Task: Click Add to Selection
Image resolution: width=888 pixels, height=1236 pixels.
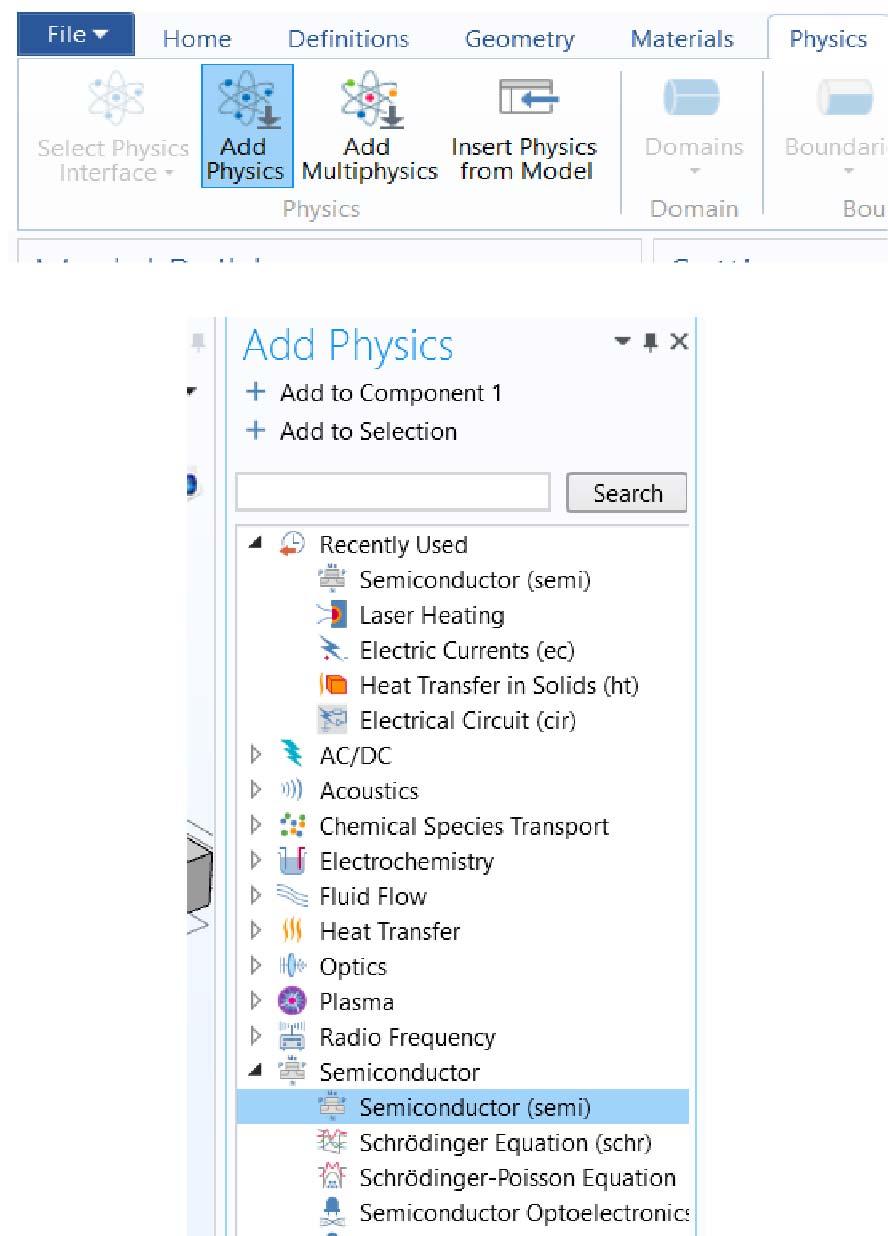Action: (351, 431)
